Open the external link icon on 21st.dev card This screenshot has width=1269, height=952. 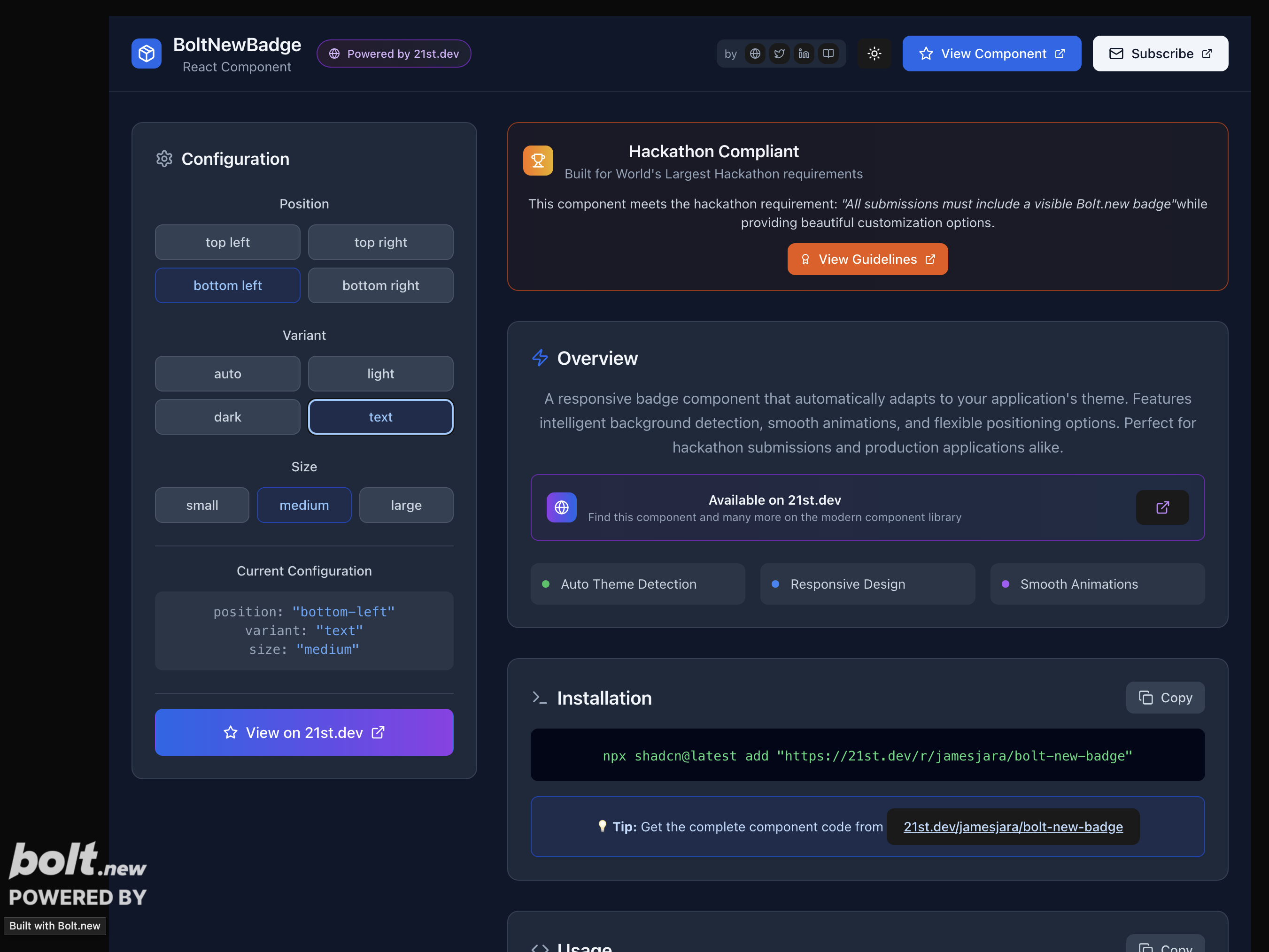(x=1162, y=507)
